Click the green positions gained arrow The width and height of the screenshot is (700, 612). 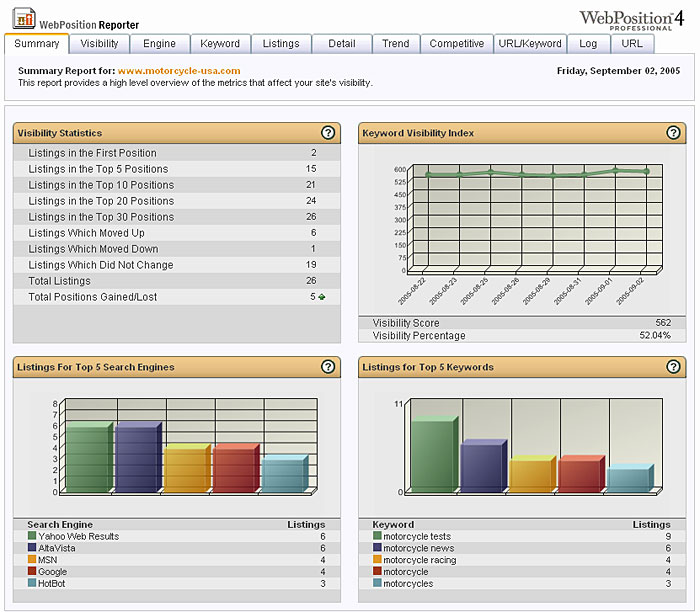coord(322,297)
